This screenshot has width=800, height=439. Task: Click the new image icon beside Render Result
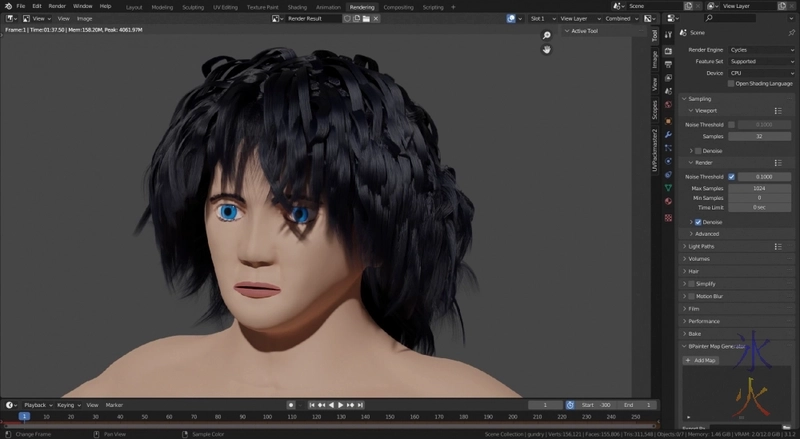357,18
